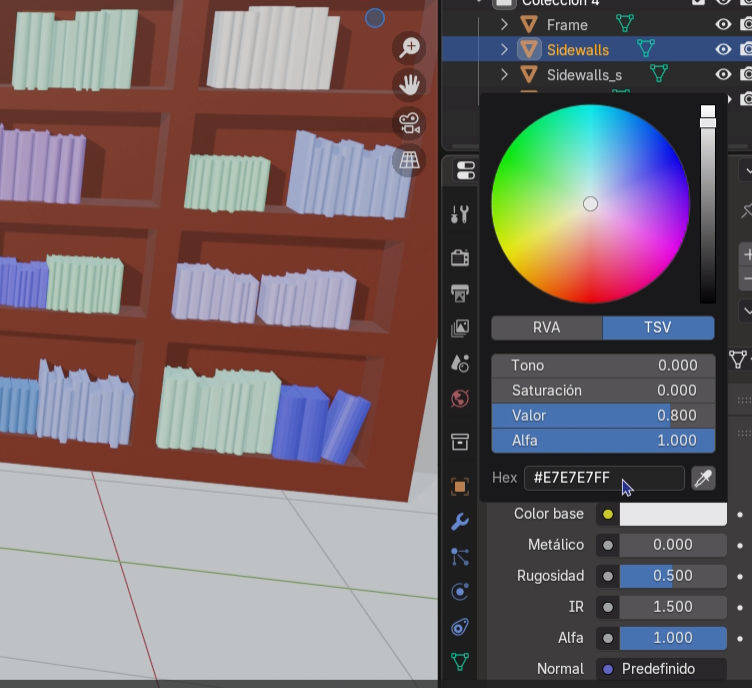
Task: Switch perspective/orthographic with the grid icon
Action: pyautogui.click(x=409, y=160)
